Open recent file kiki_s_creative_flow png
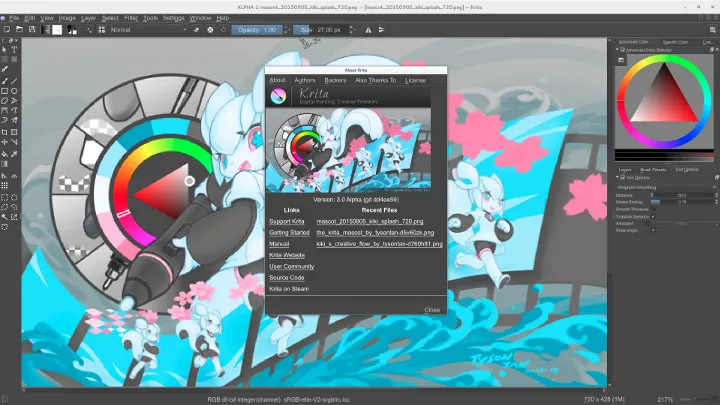Screen dimensions: 720x405 pos(380,244)
